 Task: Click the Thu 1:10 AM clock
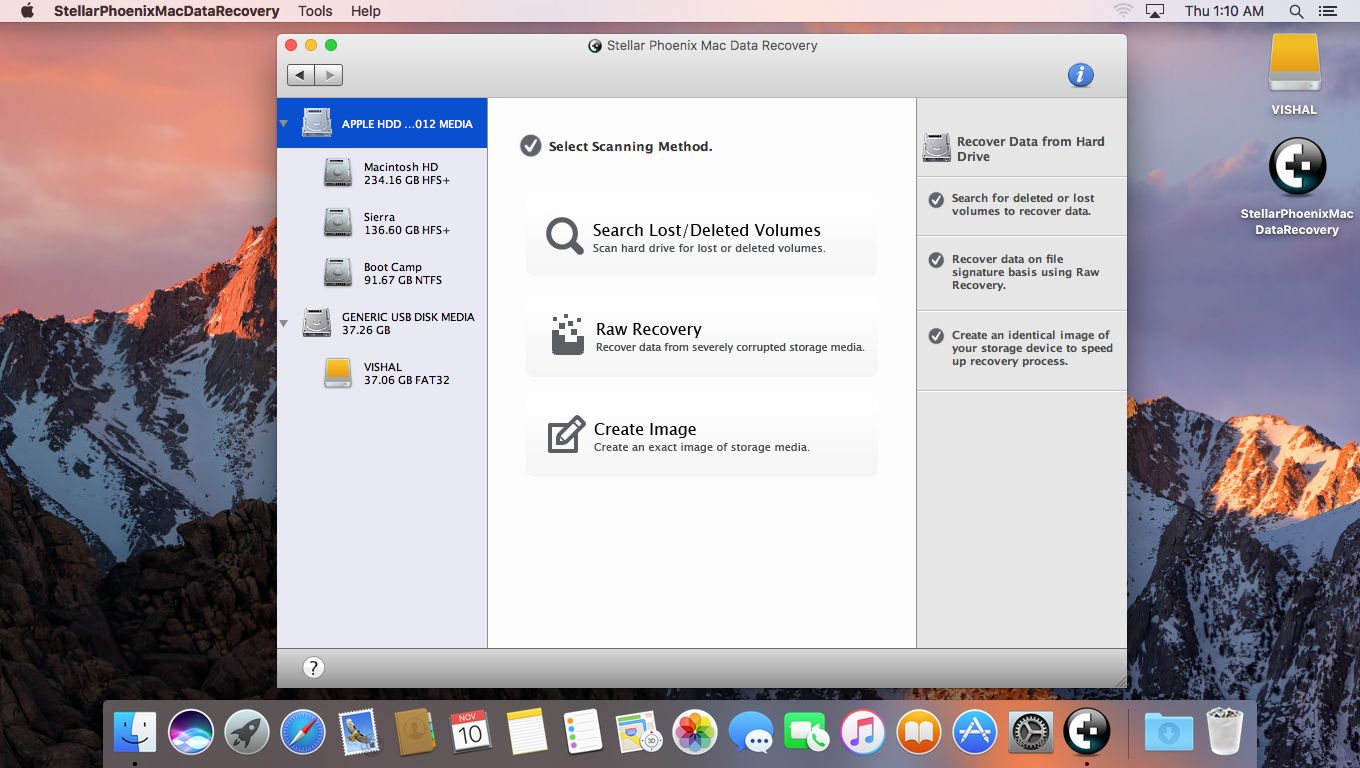[1224, 11]
